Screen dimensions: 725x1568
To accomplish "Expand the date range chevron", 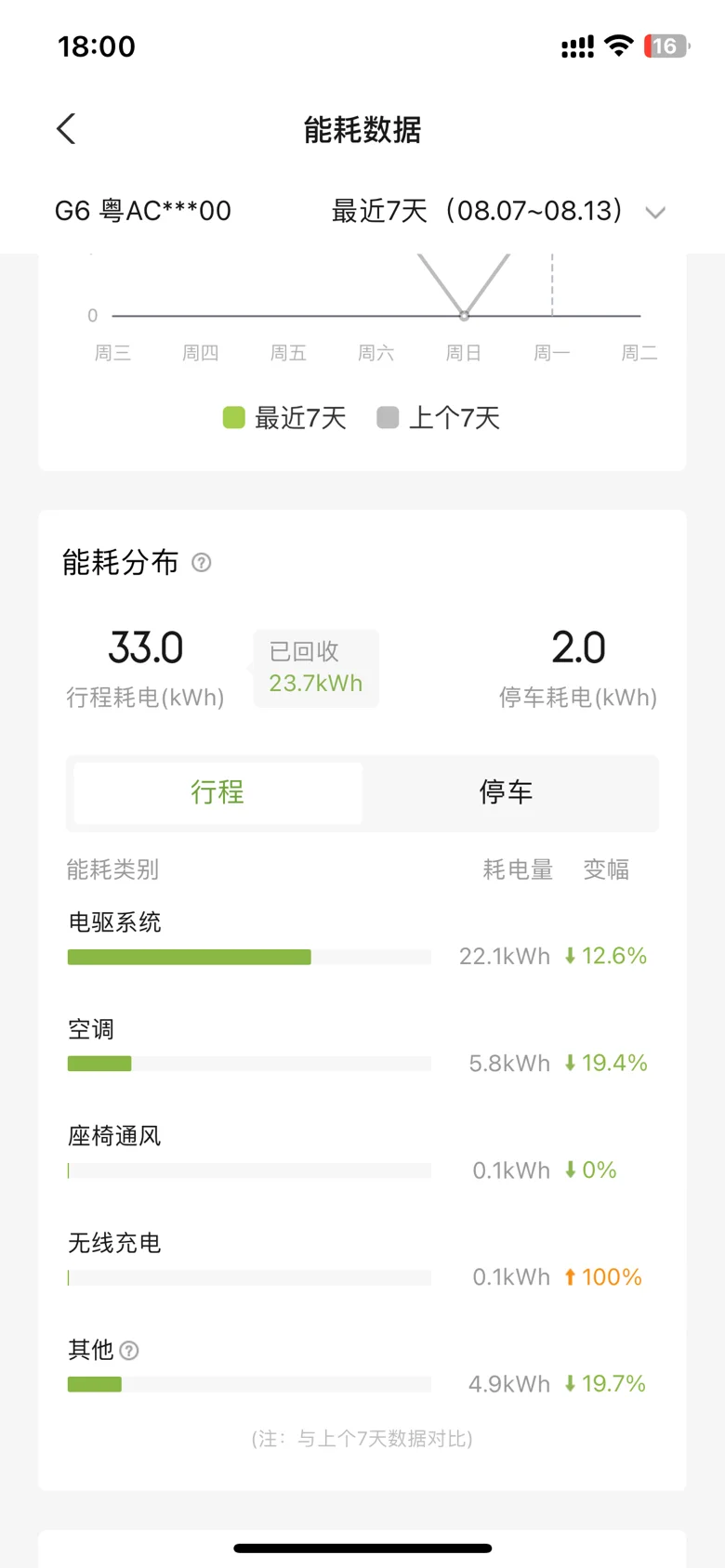I will pos(655,213).
